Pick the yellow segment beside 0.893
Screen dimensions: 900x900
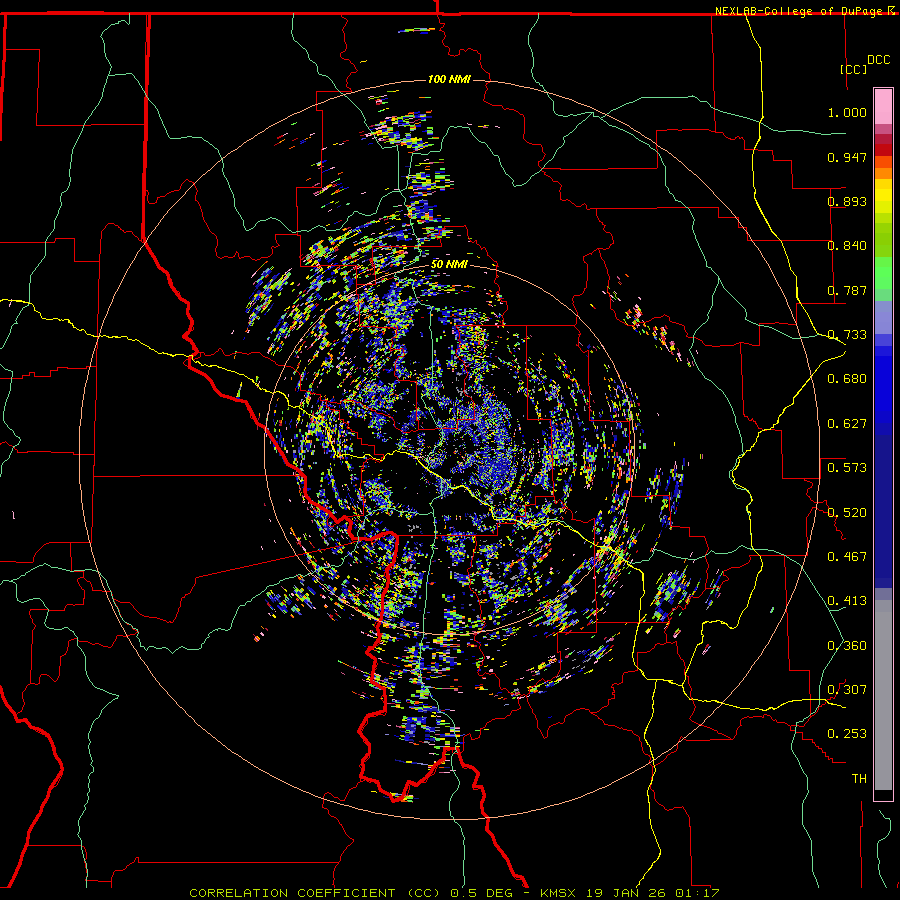point(883,201)
